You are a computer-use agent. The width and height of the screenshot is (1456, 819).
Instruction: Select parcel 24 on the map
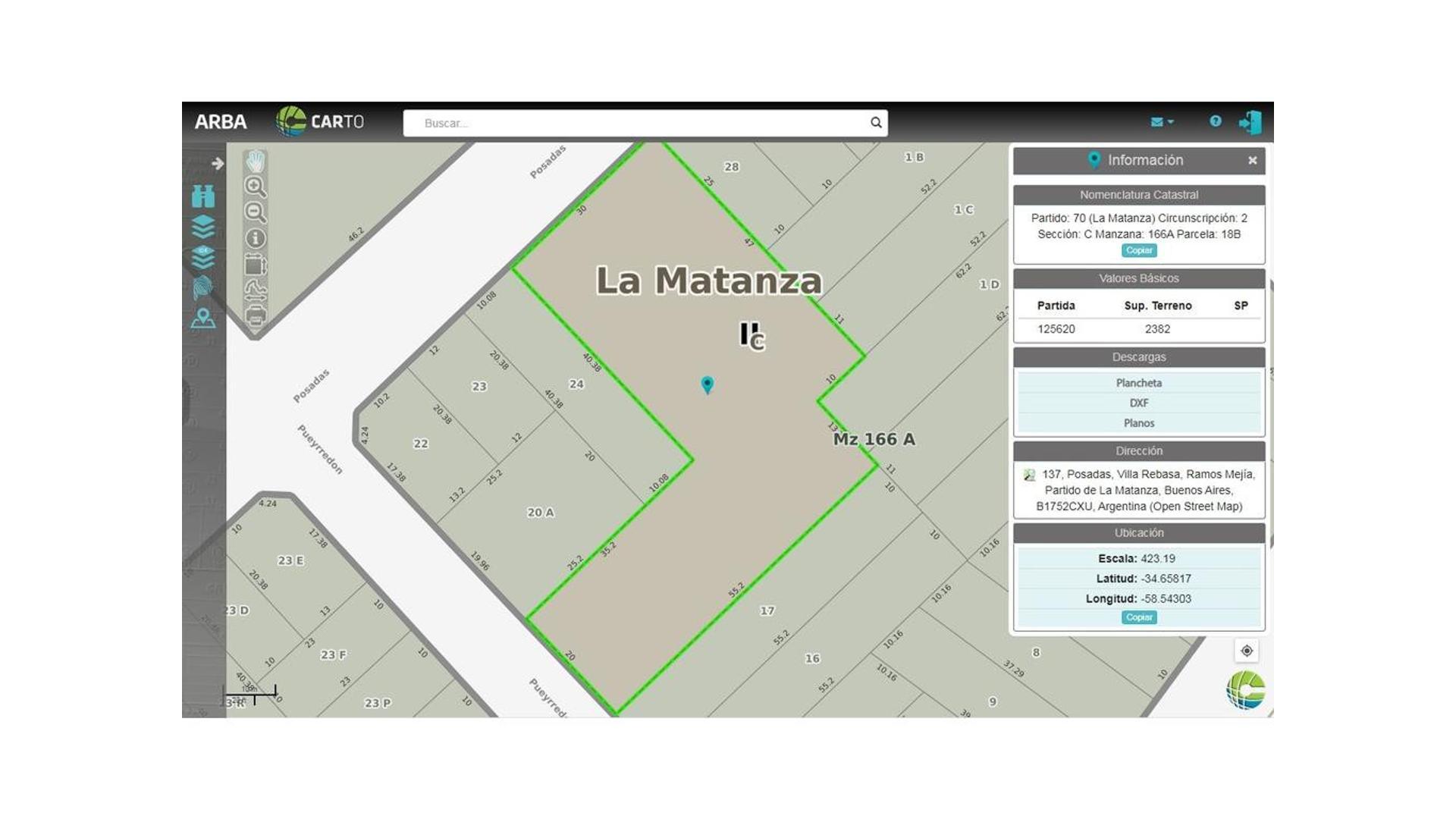point(576,384)
